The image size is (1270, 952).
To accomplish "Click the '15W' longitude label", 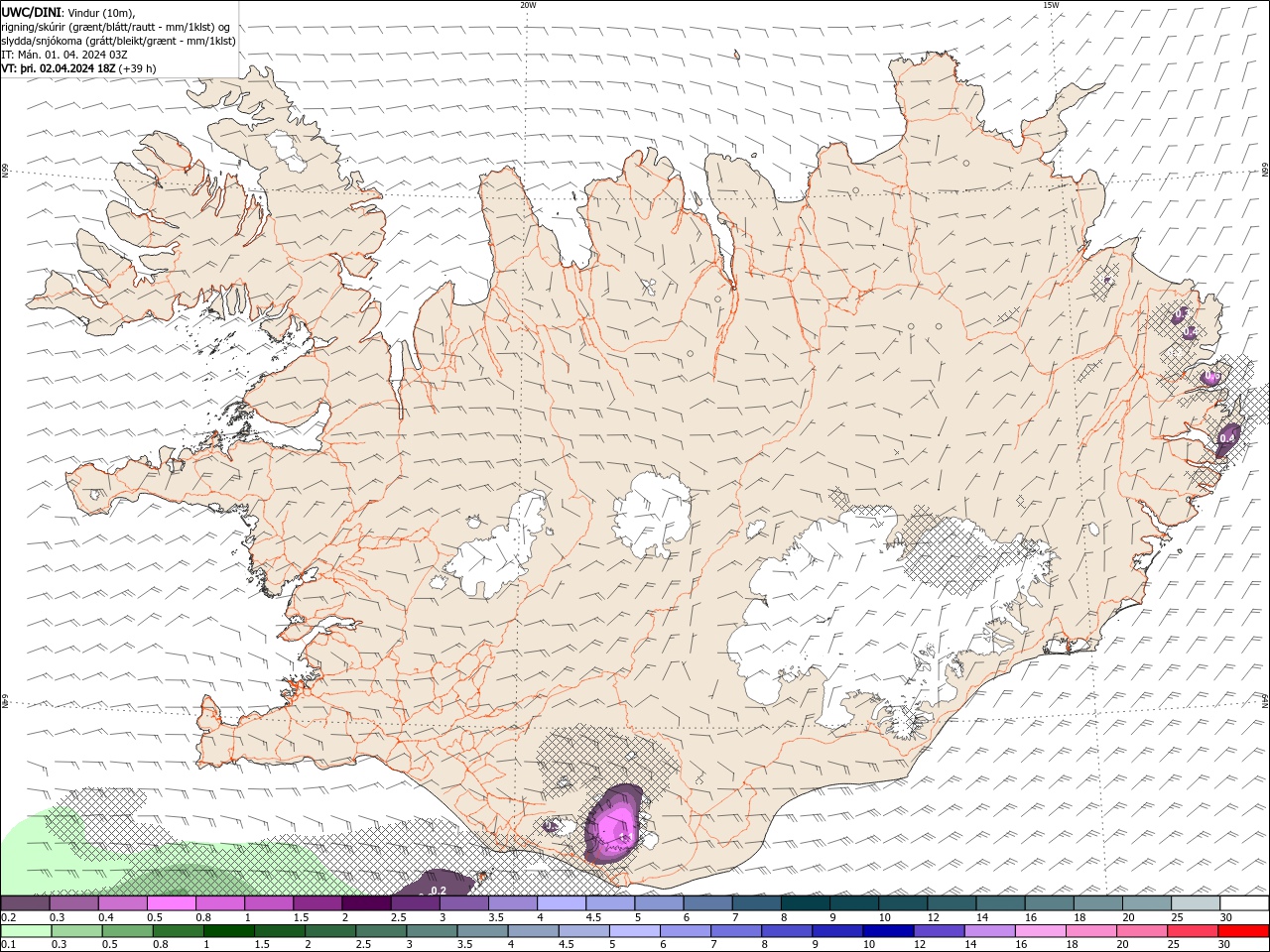I will [1050, 5].
